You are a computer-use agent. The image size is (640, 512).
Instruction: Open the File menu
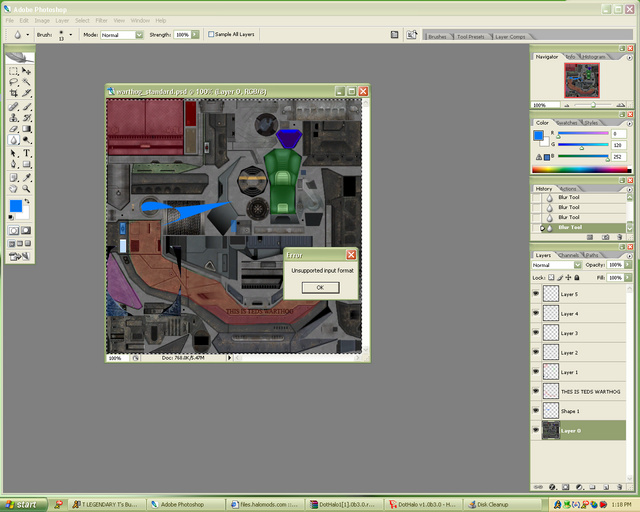pos(9,20)
